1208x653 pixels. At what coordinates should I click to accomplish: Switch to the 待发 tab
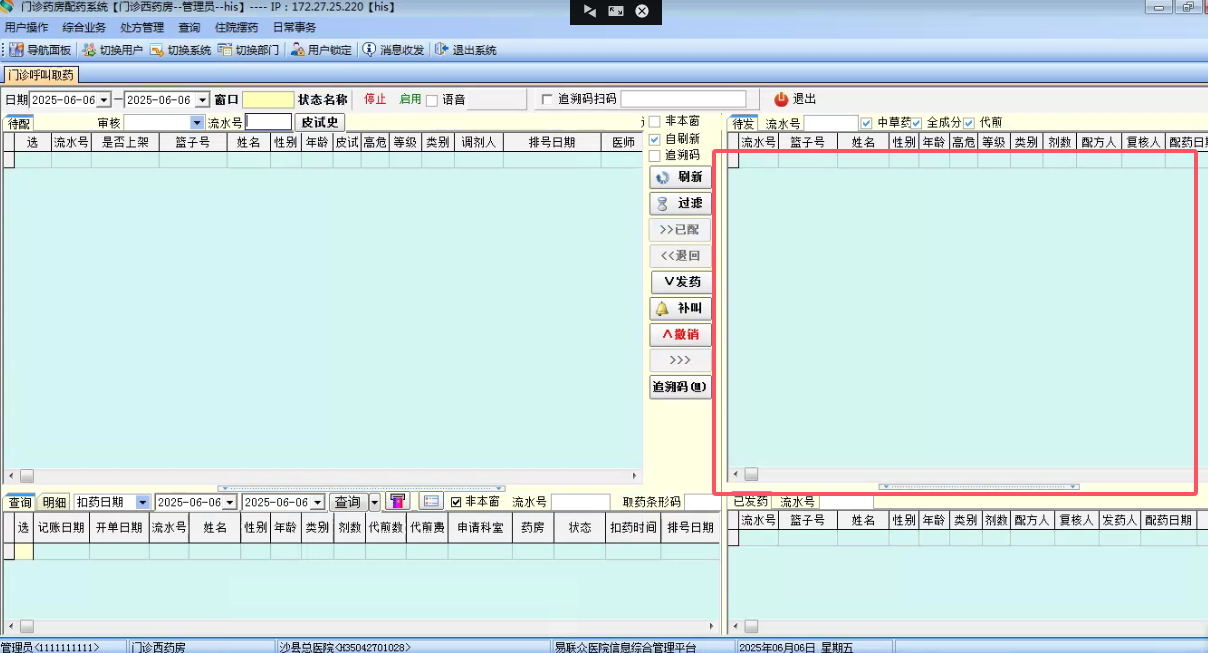pos(743,123)
